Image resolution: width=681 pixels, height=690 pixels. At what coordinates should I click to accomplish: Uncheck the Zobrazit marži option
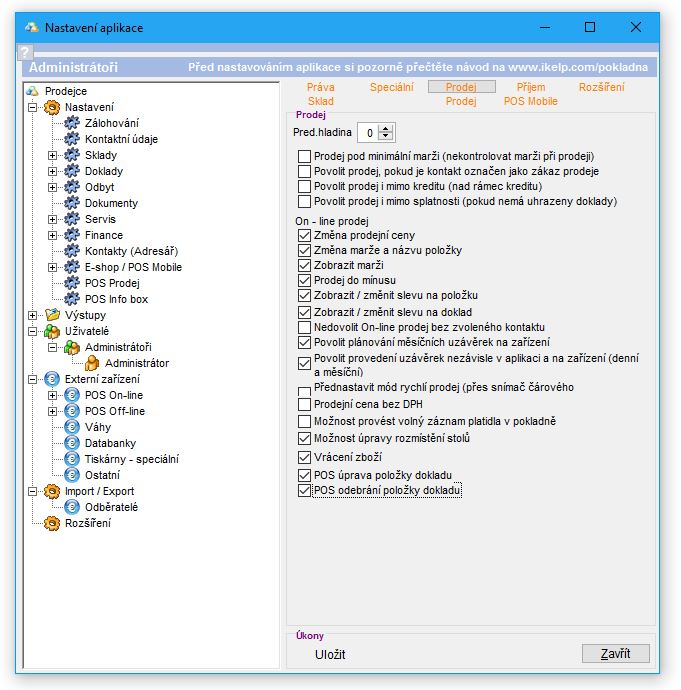[x=305, y=265]
